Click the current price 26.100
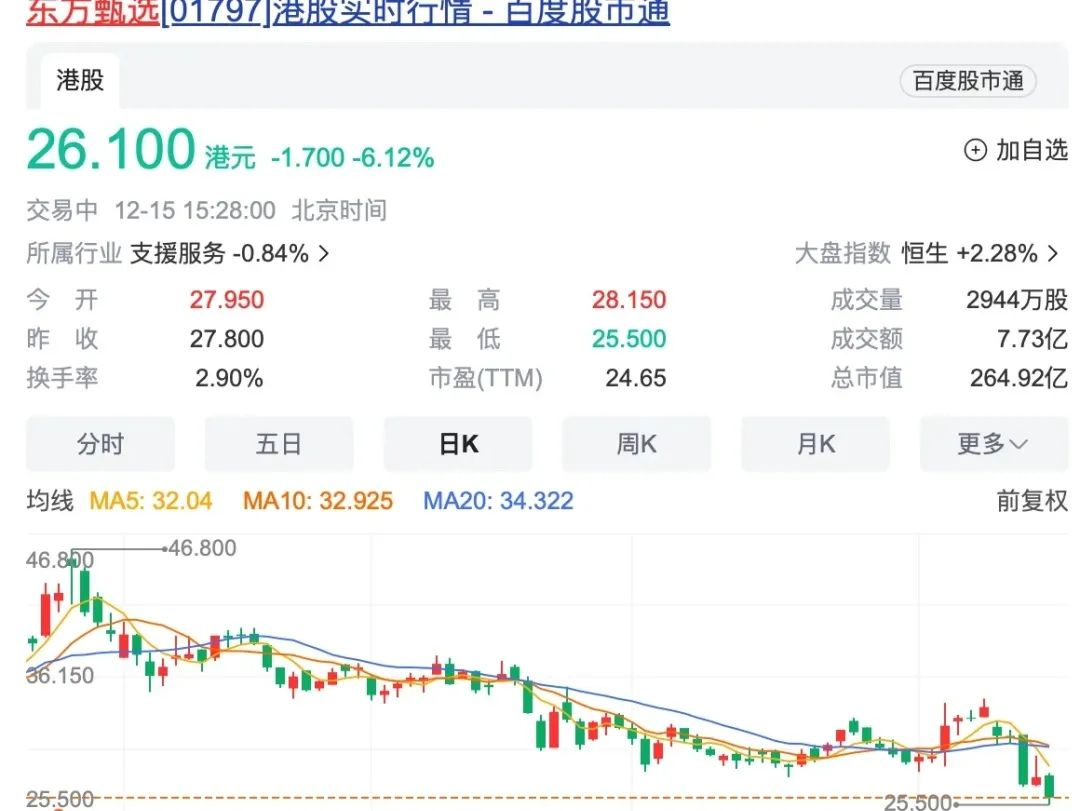 coord(111,149)
